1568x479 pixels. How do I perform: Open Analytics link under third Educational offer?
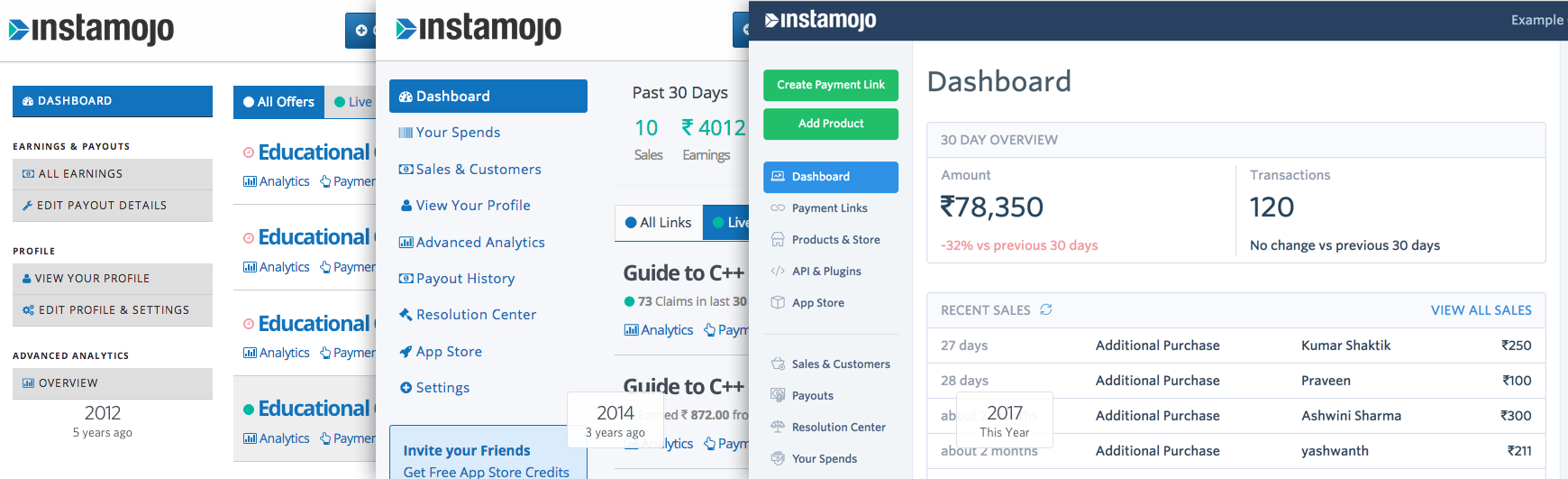(276, 353)
